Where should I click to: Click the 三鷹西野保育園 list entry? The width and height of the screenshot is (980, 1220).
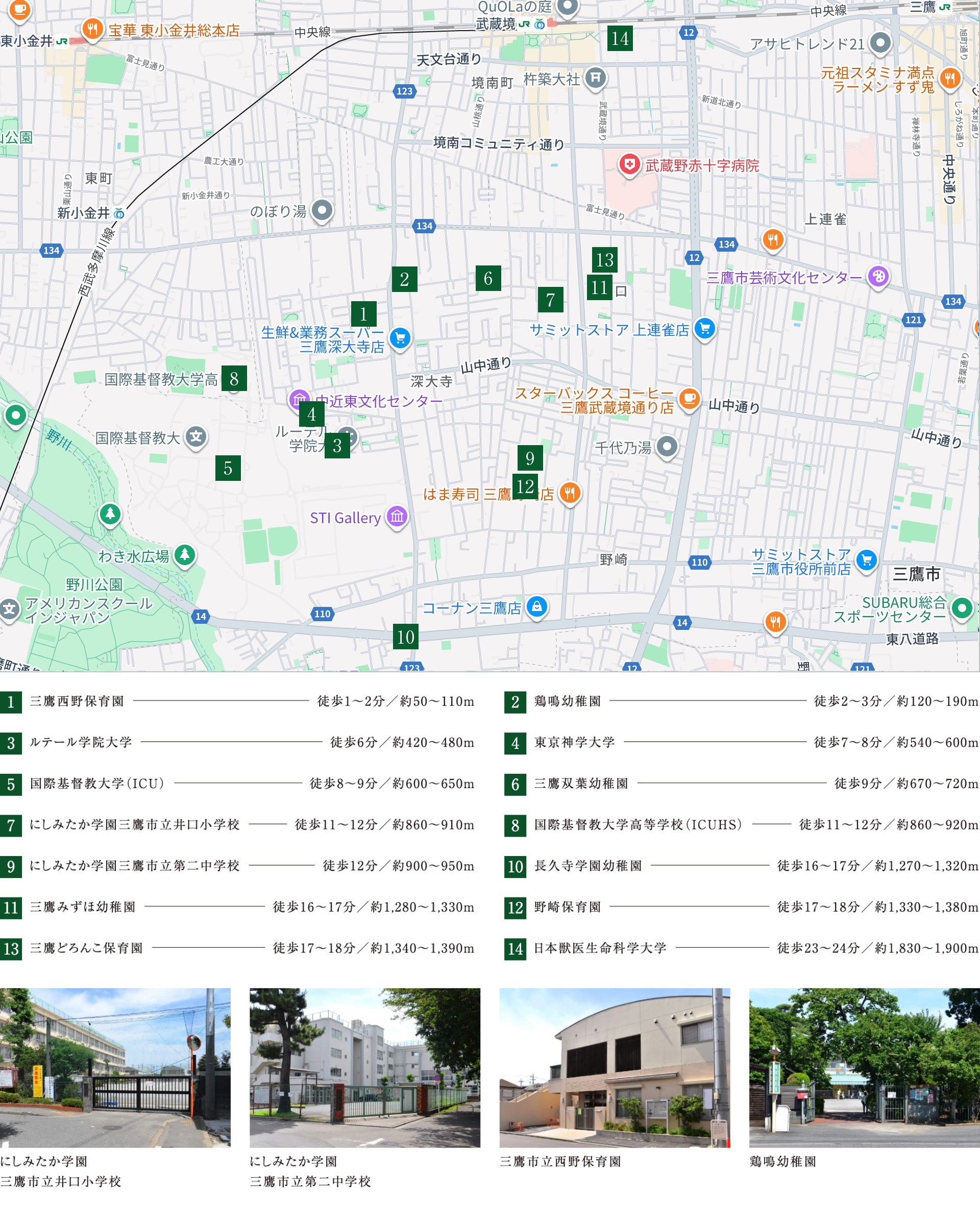tap(77, 701)
